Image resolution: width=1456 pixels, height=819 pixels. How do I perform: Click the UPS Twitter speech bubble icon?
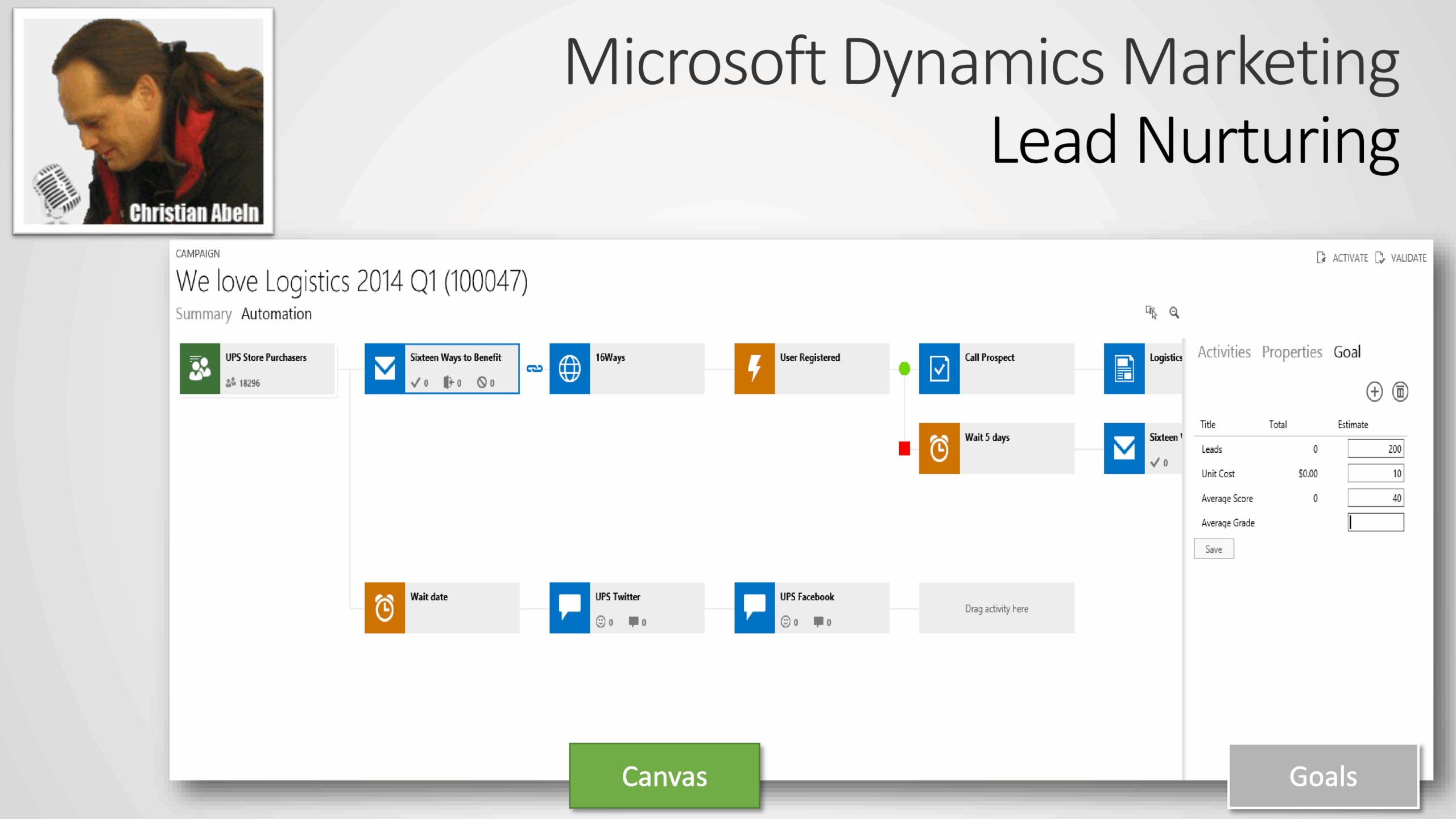pyautogui.click(x=569, y=607)
